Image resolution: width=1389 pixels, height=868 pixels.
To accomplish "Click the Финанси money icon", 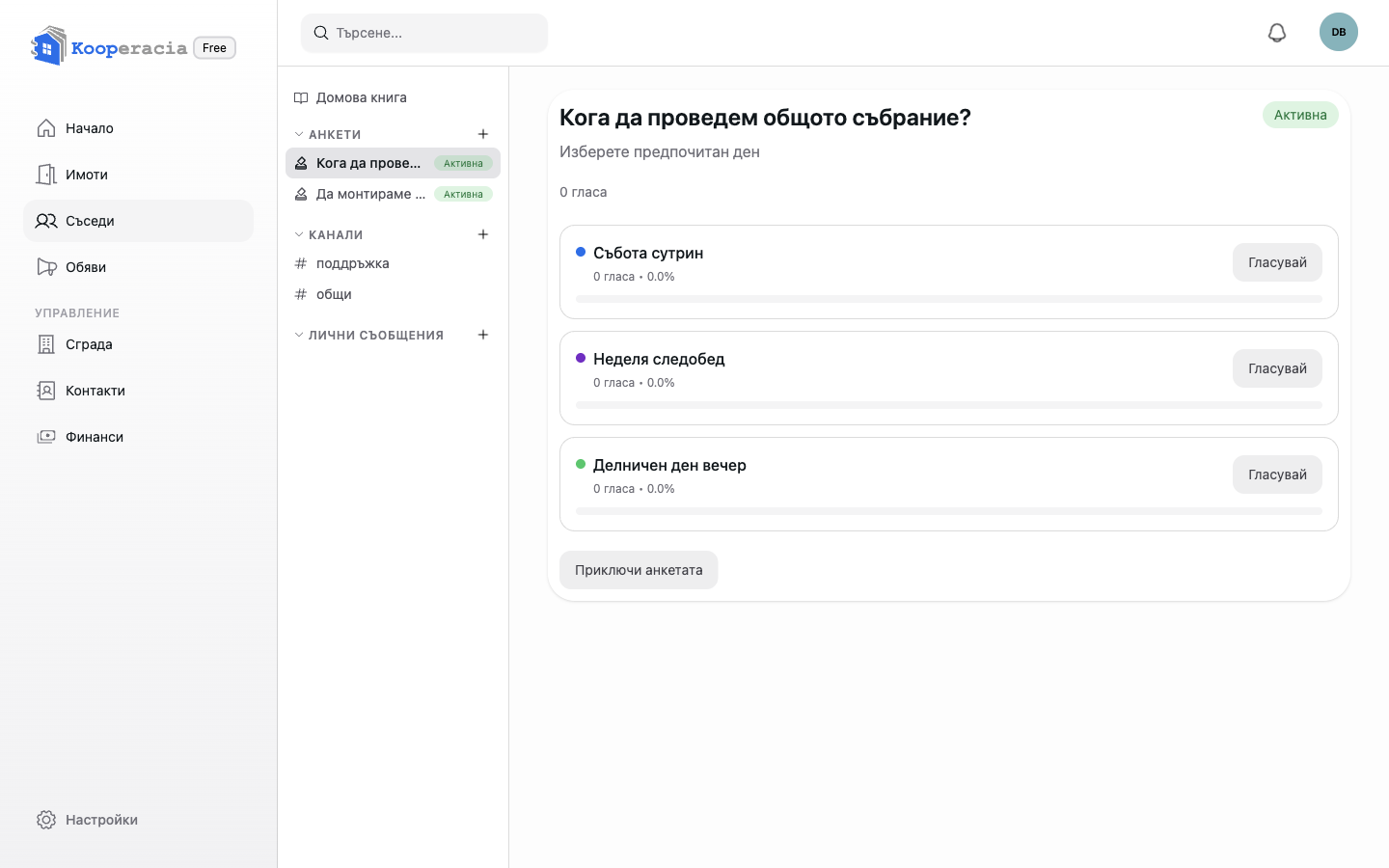I will click(x=46, y=437).
